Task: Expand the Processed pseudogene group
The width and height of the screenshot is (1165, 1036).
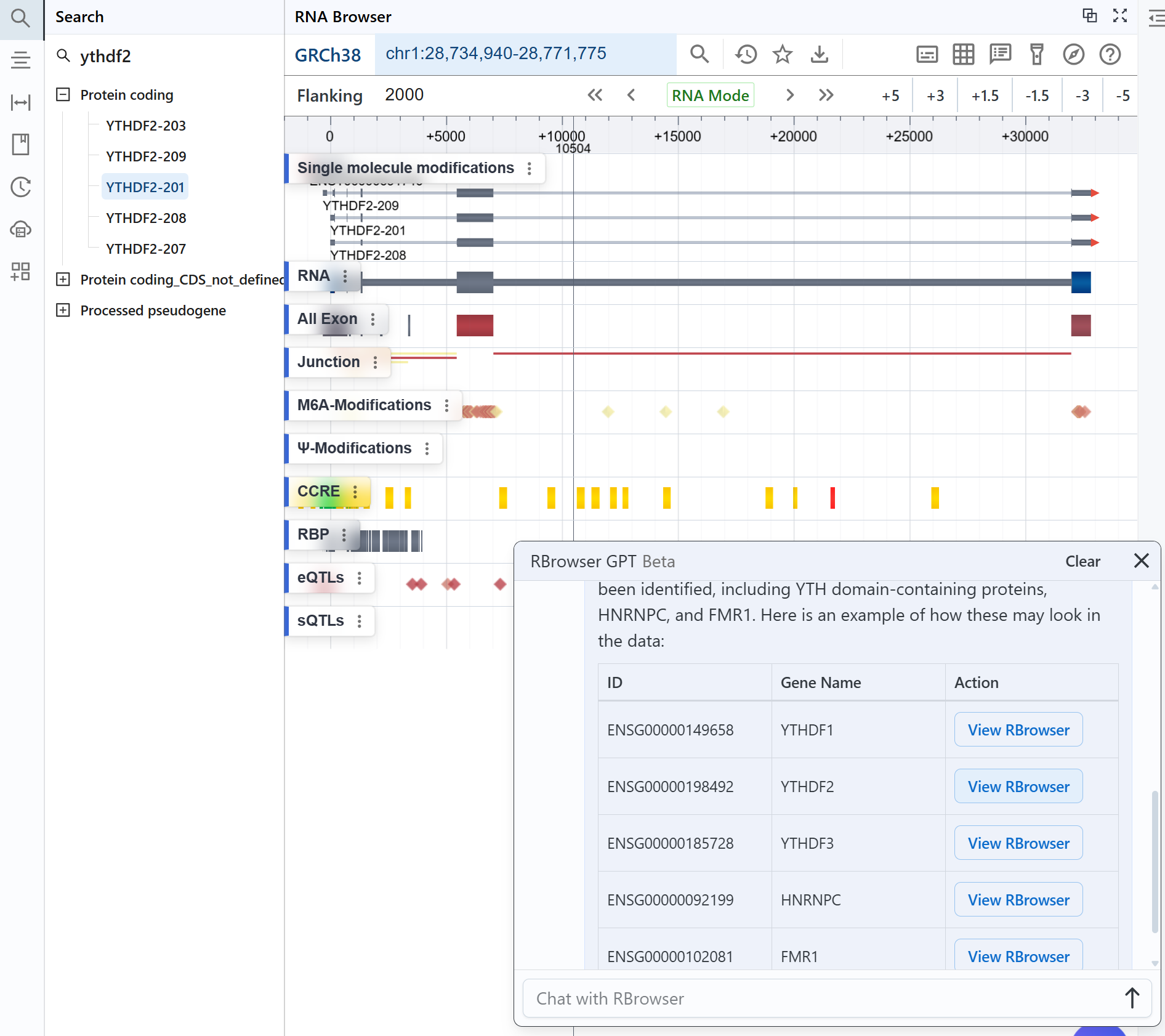Action: coord(63,310)
